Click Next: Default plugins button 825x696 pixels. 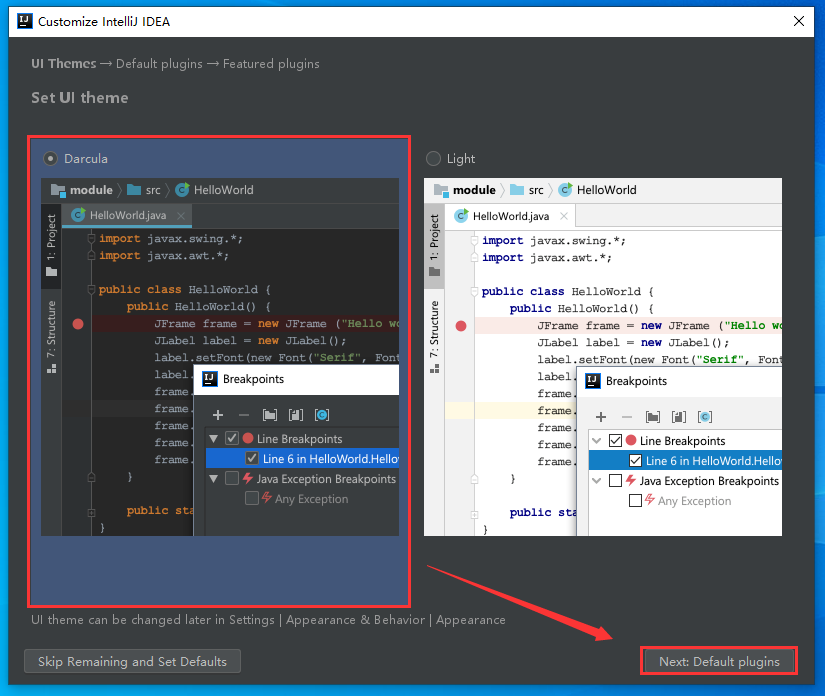click(719, 661)
